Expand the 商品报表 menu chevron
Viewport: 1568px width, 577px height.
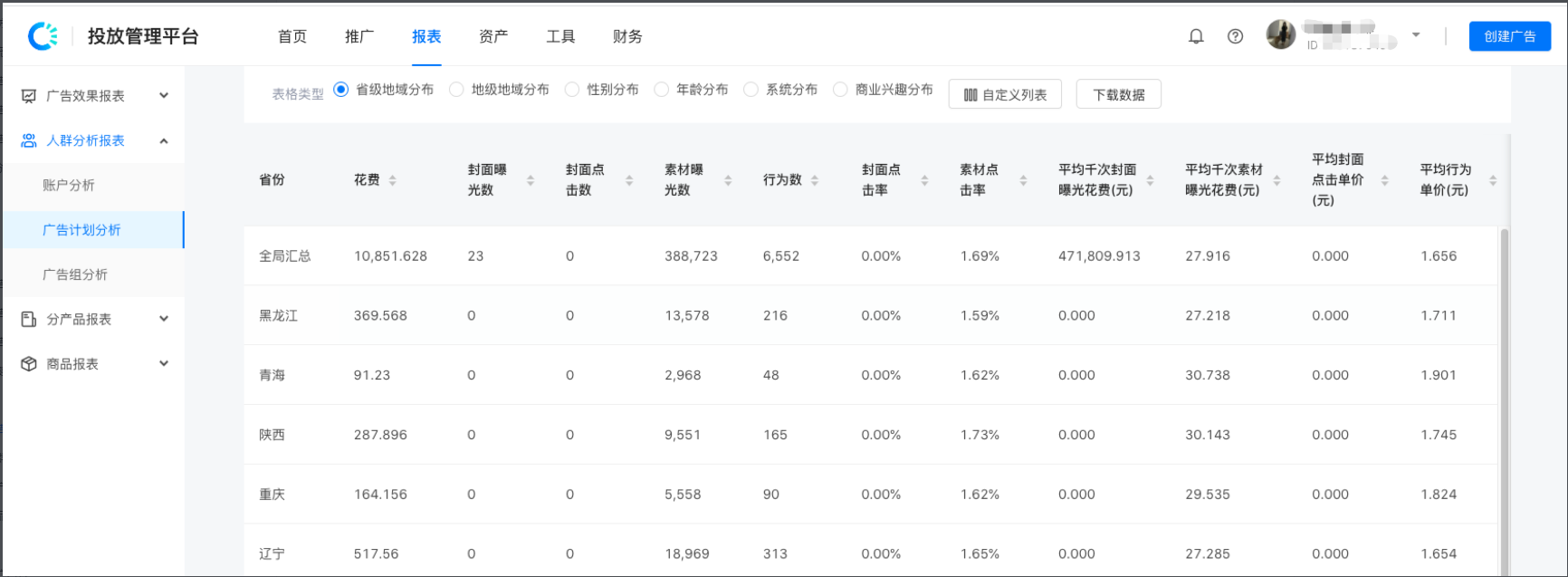[164, 363]
